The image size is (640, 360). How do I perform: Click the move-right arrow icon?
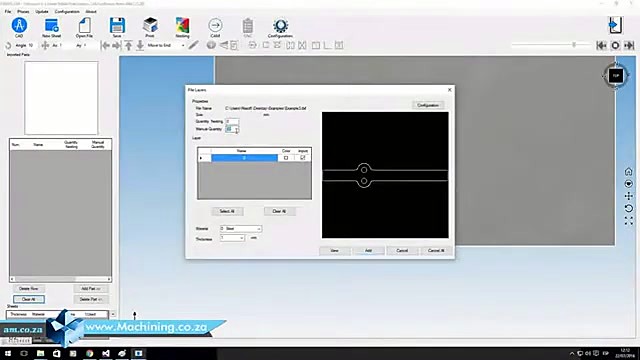tap(117, 45)
